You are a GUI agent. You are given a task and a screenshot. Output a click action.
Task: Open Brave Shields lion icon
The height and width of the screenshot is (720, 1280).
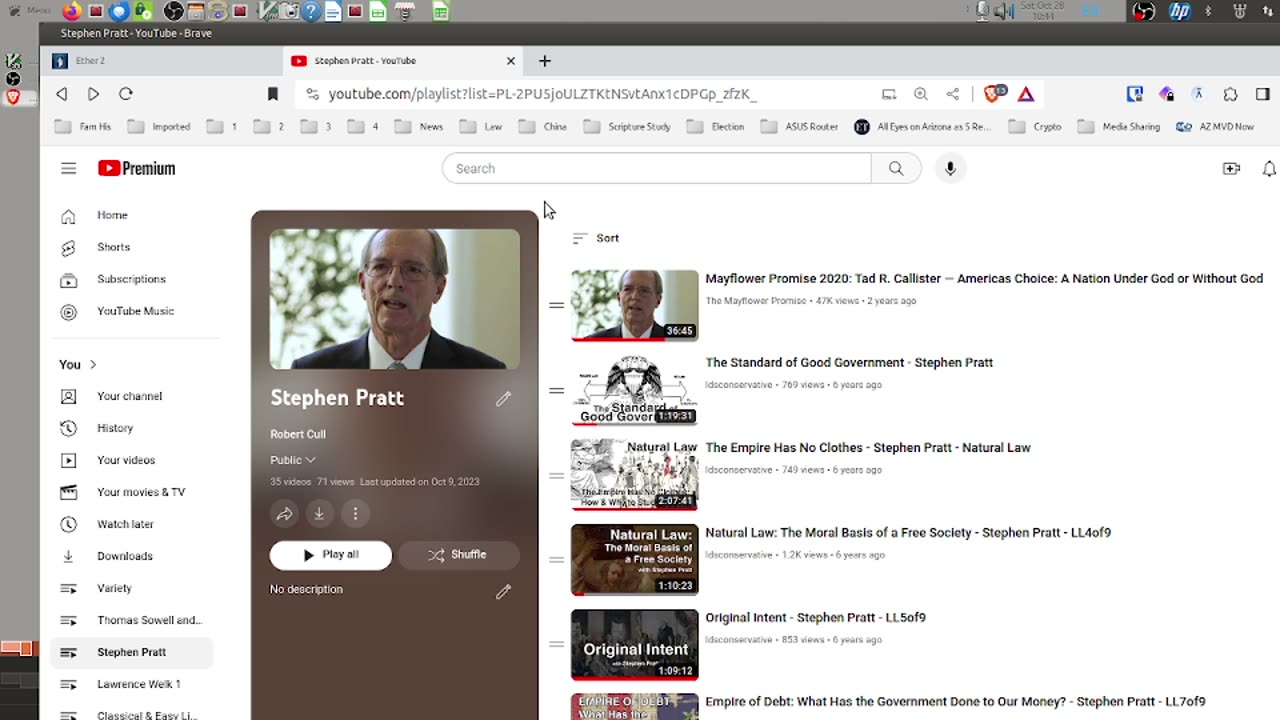click(992, 94)
